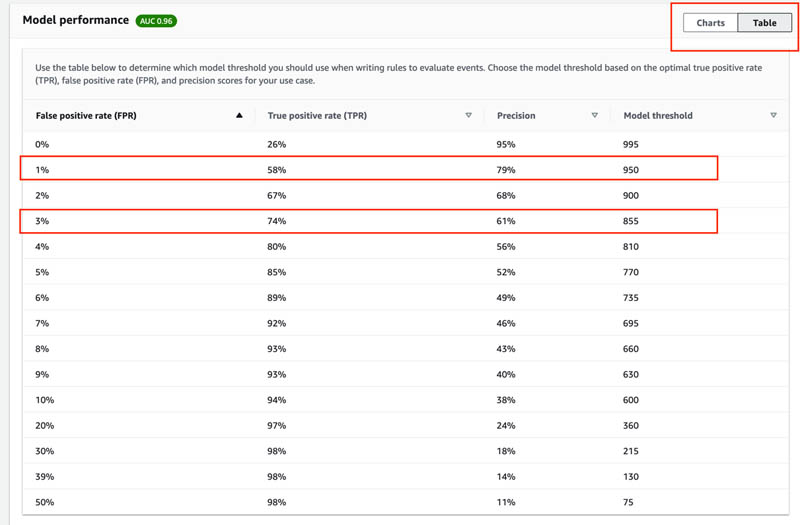Select the 10% FPR row

[x=406, y=400]
